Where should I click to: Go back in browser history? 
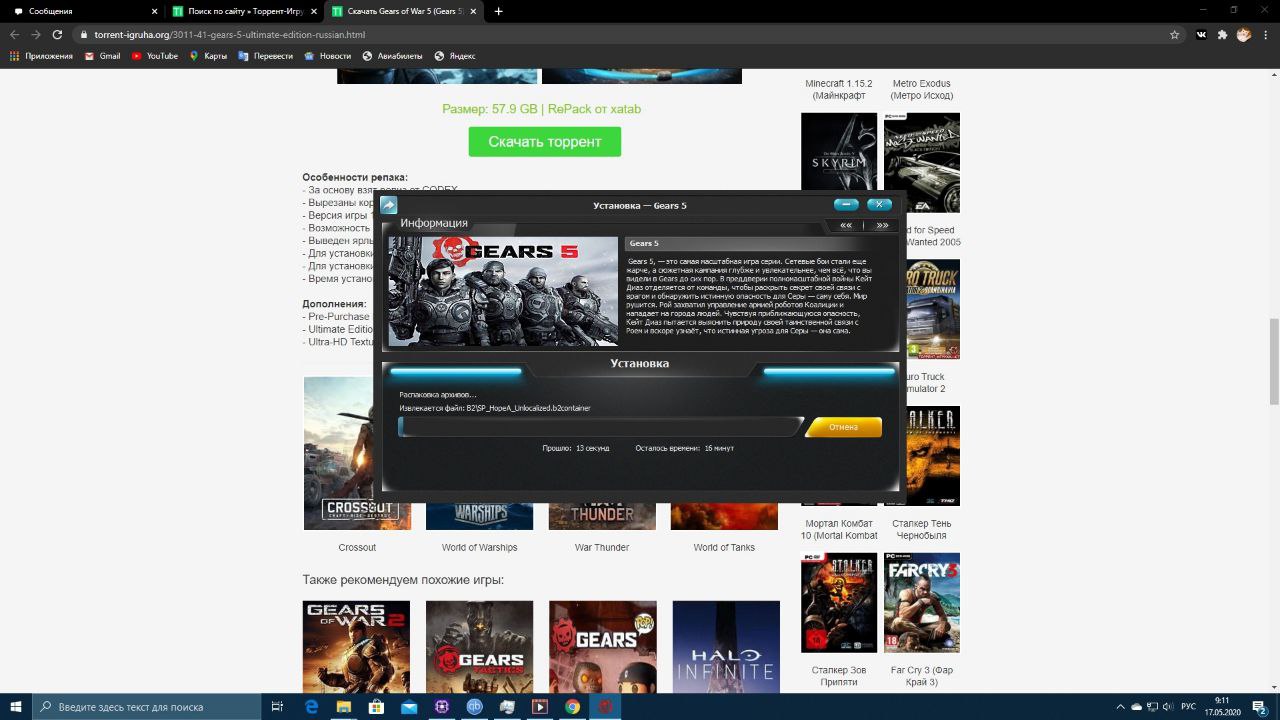click(14, 34)
